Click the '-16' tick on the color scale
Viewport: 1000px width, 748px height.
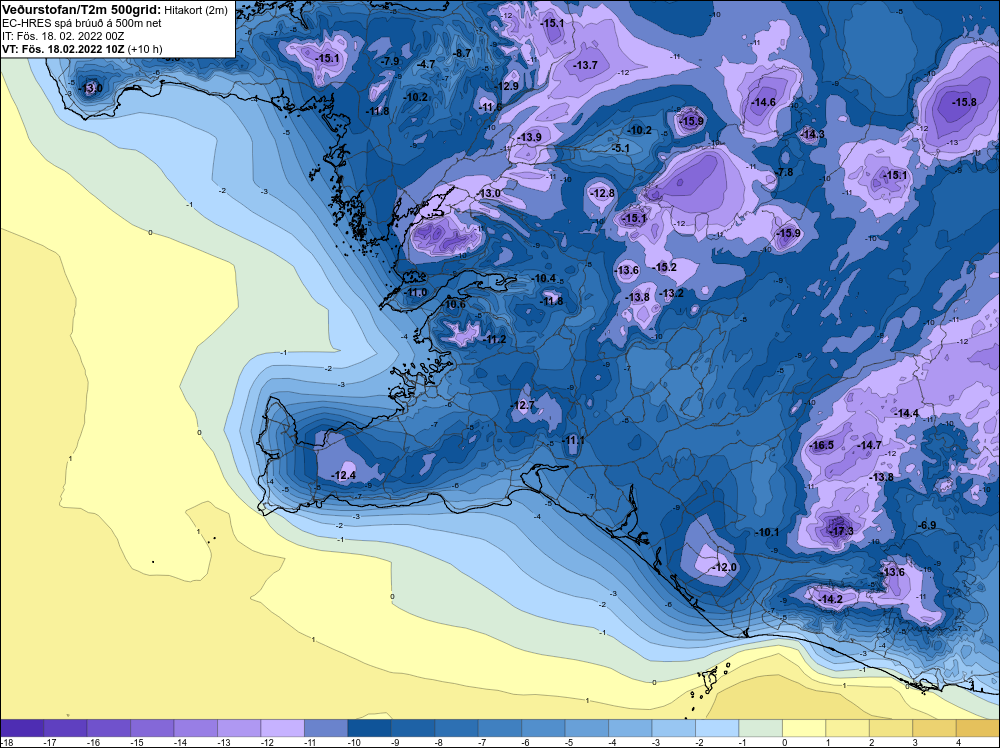pos(91,742)
